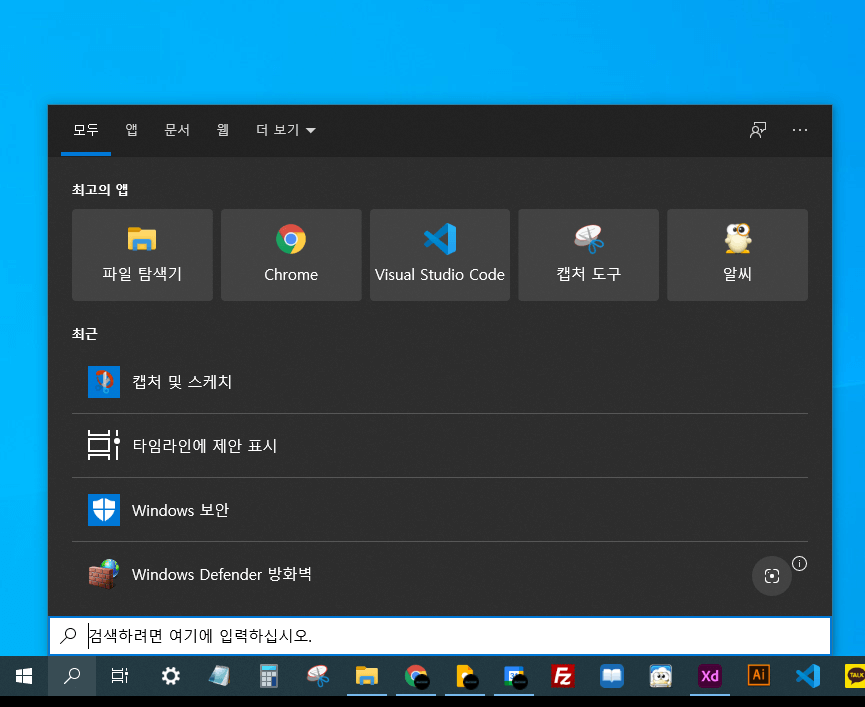The width and height of the screenshot is (865, 707).
Task: Open the Calculator on the taskbar
Action: pyautogui.click(x=269, y=676)
